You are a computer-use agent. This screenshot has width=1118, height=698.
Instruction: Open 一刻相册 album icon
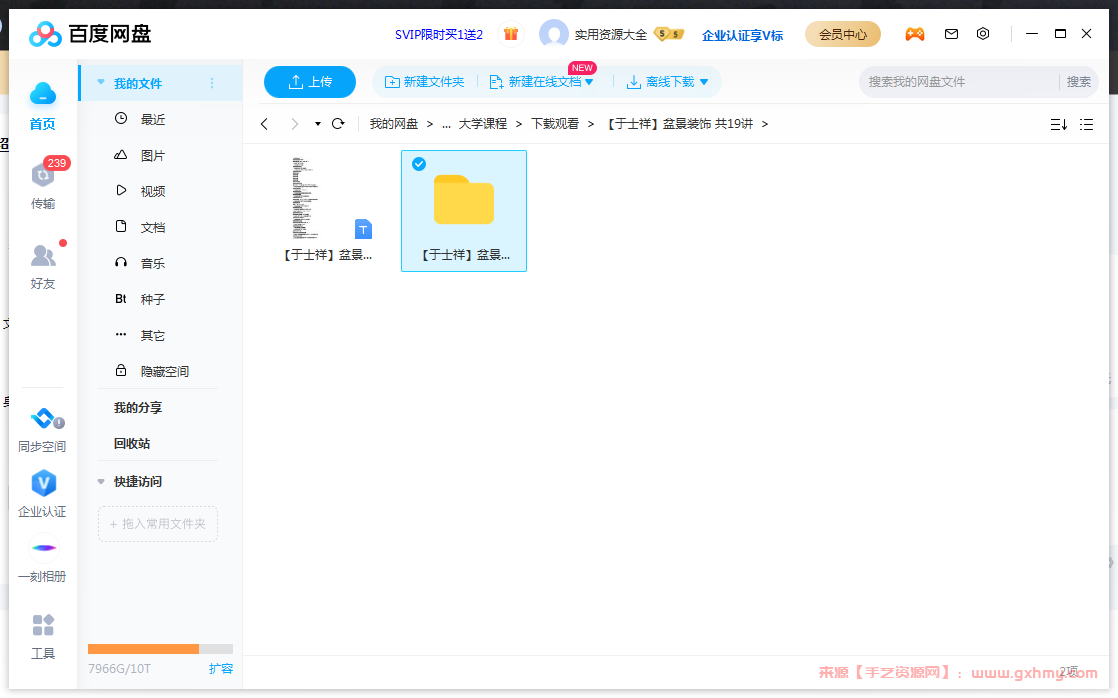tap(42, 549)
